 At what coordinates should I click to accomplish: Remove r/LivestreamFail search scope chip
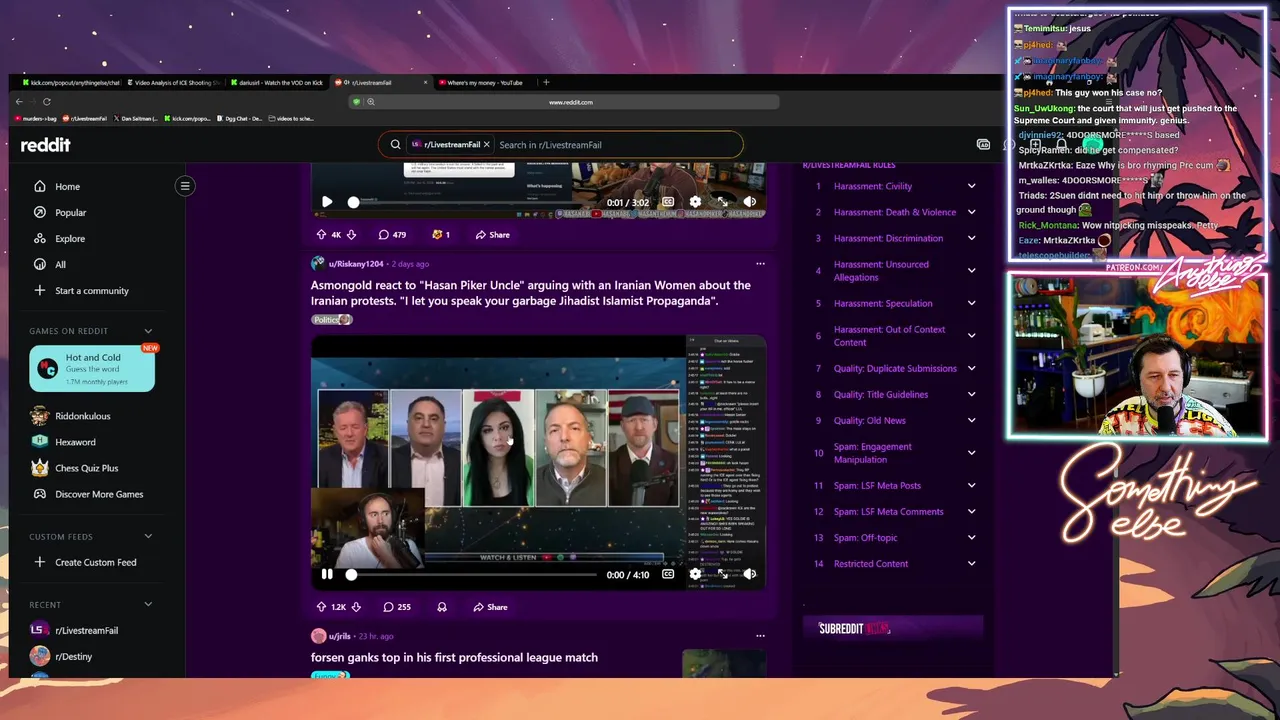coord(487,145)
